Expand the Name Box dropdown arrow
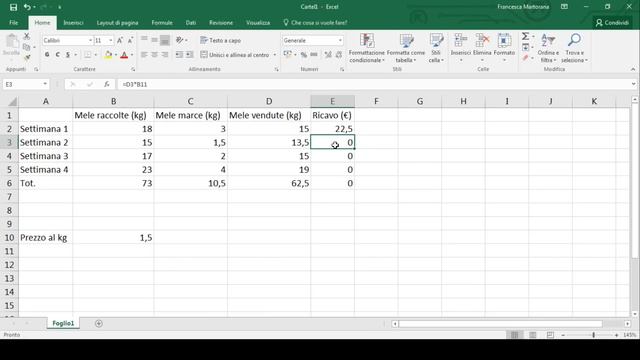640x360 pixels. tap(45, 84)
